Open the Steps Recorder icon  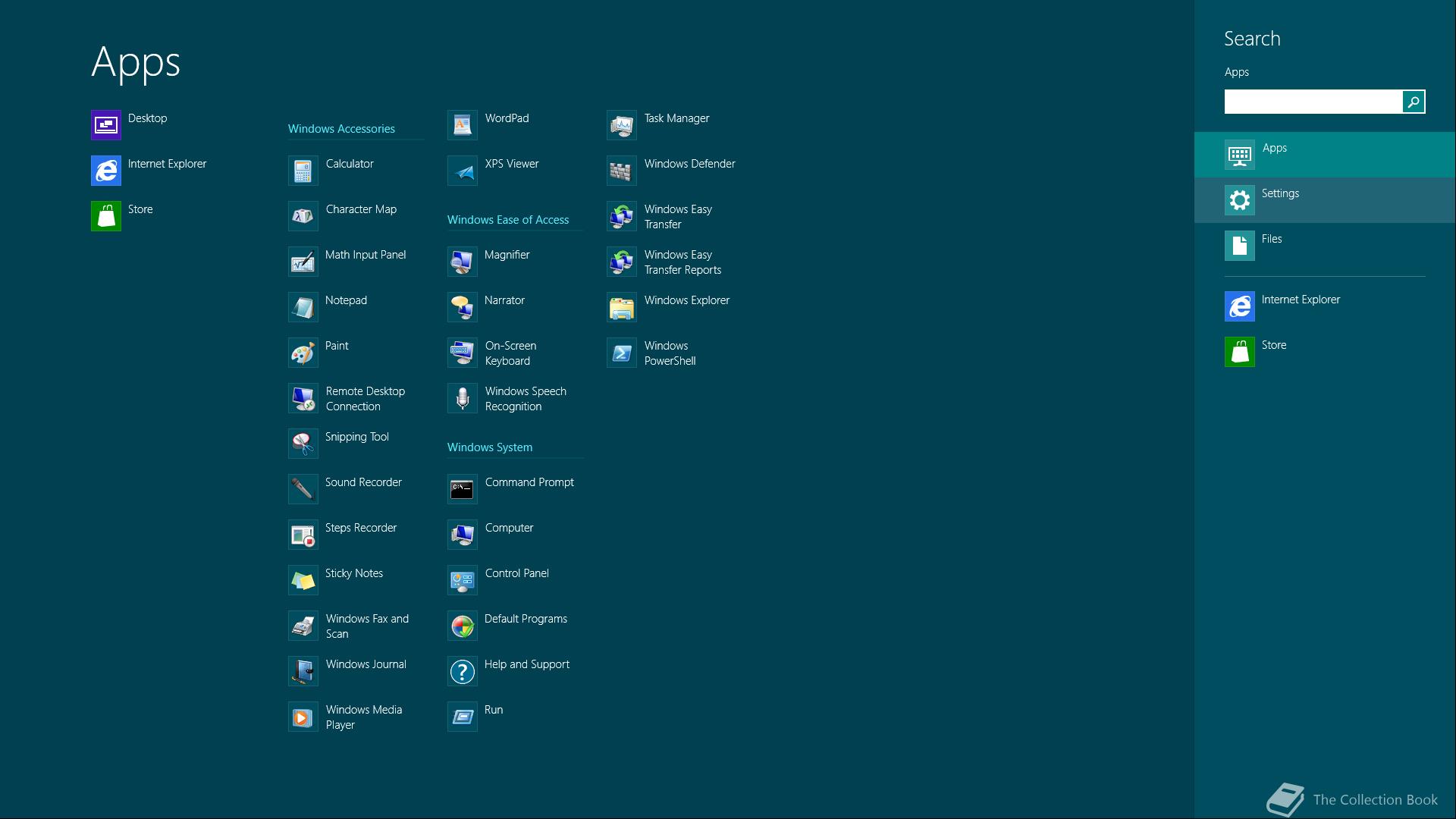[303, 535]
